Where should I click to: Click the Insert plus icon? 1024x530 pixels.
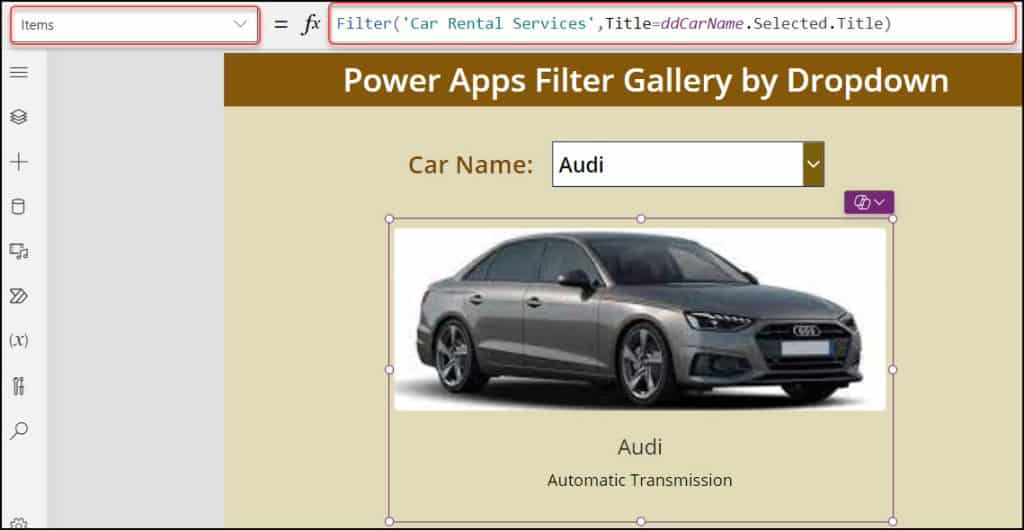point(19,162)
